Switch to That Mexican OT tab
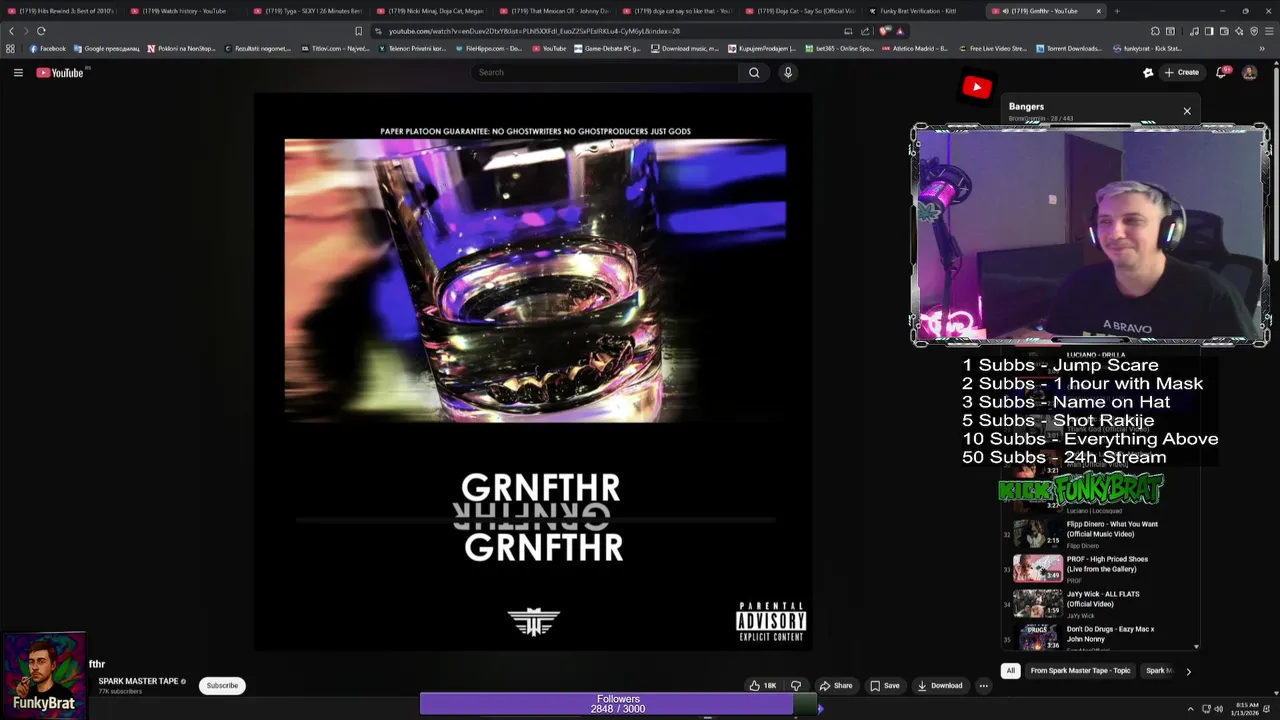The height and width of the screenshot is (720, 1280). pyautogui.click(x=554, y=11)
